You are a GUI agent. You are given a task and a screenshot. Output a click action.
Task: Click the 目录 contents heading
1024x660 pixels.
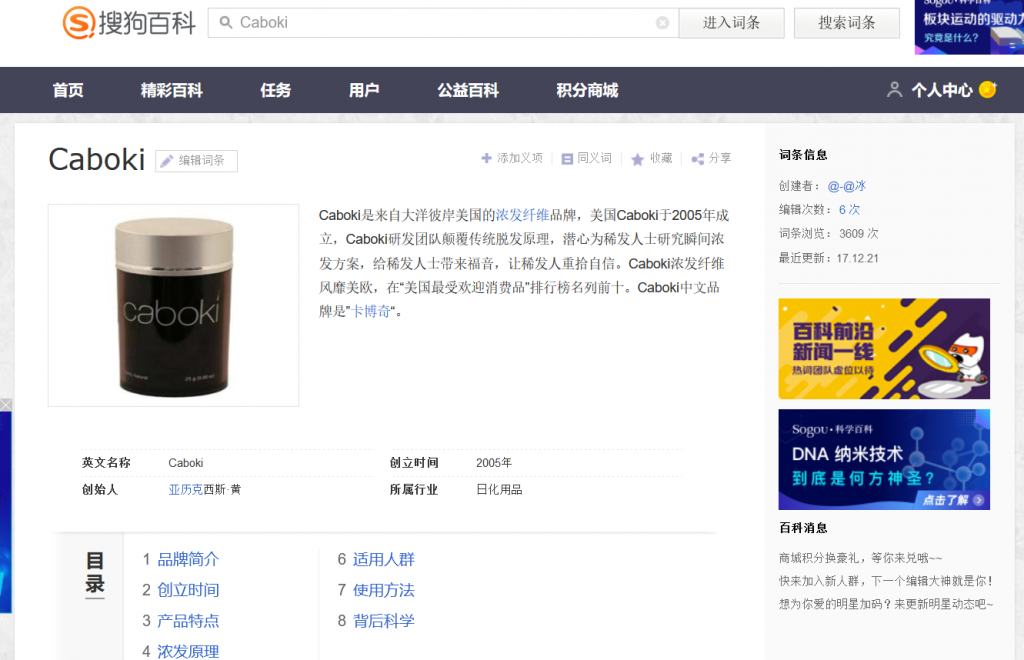[95, 573]
